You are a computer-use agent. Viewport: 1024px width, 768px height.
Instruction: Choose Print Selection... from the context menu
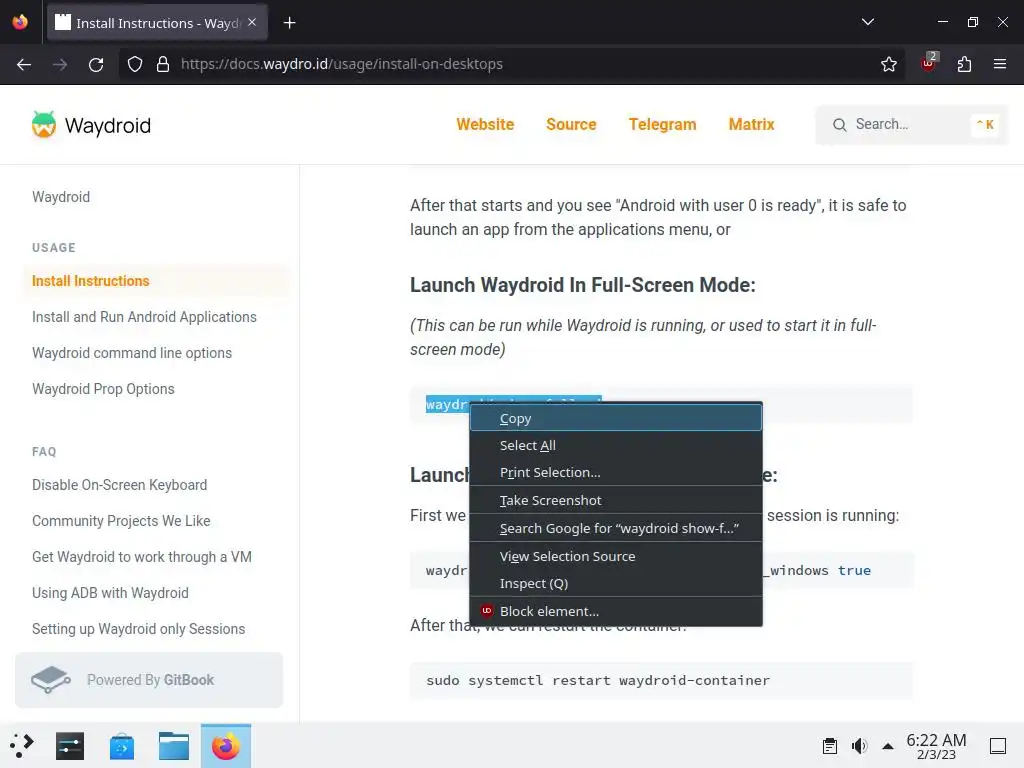pos(616,472)
